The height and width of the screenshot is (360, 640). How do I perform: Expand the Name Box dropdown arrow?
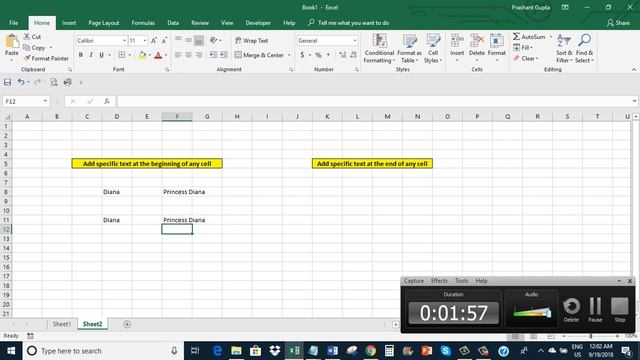click(45, 101)
